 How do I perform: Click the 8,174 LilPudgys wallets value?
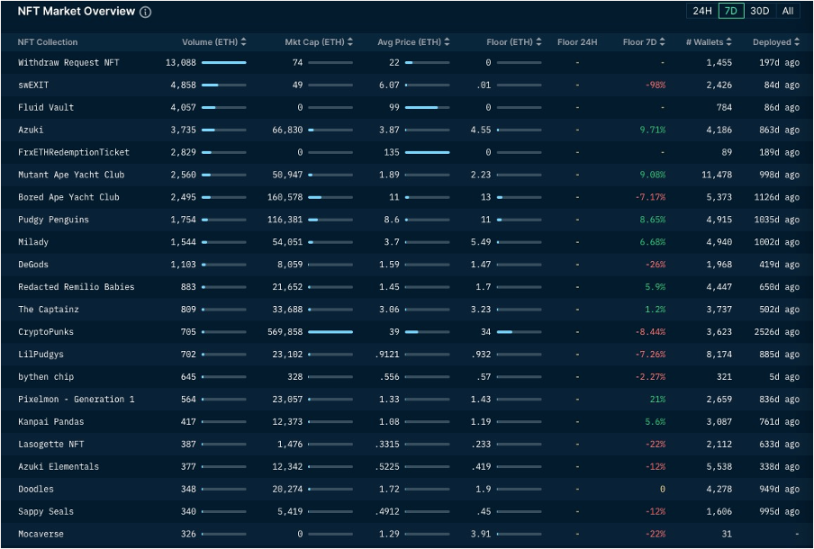coord(719,354)
